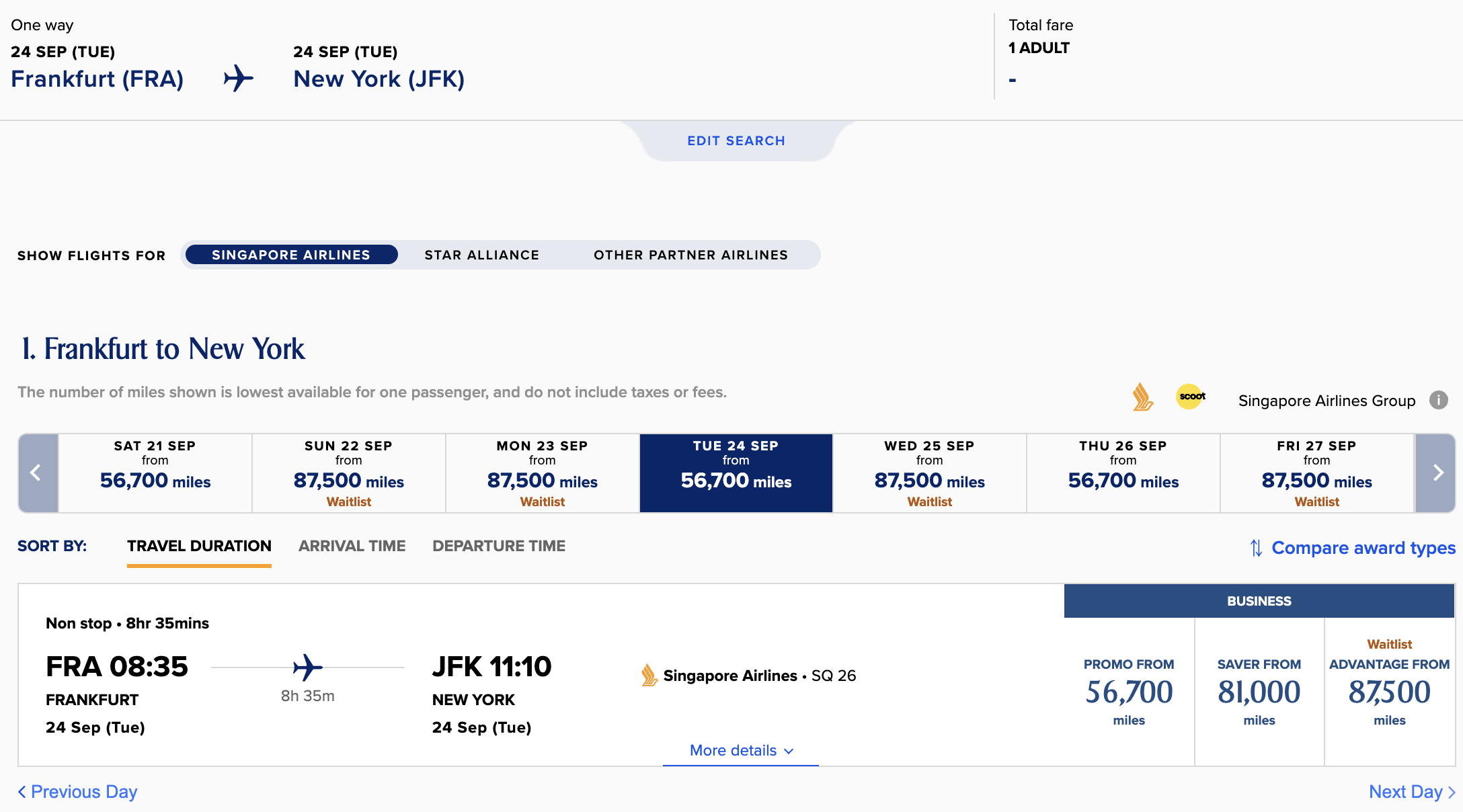Click the compare award types arrows icon
1463x812 pixels.
click(1255, 549)
